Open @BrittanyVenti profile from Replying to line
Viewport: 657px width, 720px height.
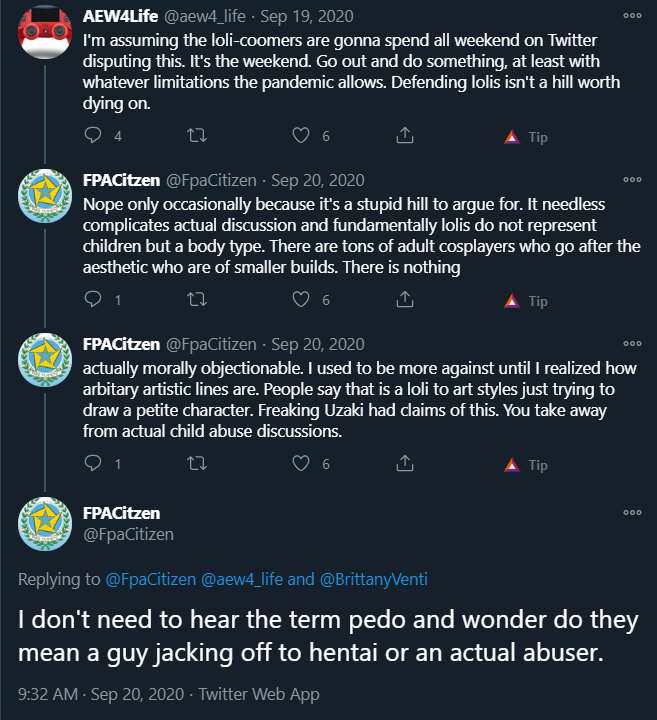[x=373, y=579]
